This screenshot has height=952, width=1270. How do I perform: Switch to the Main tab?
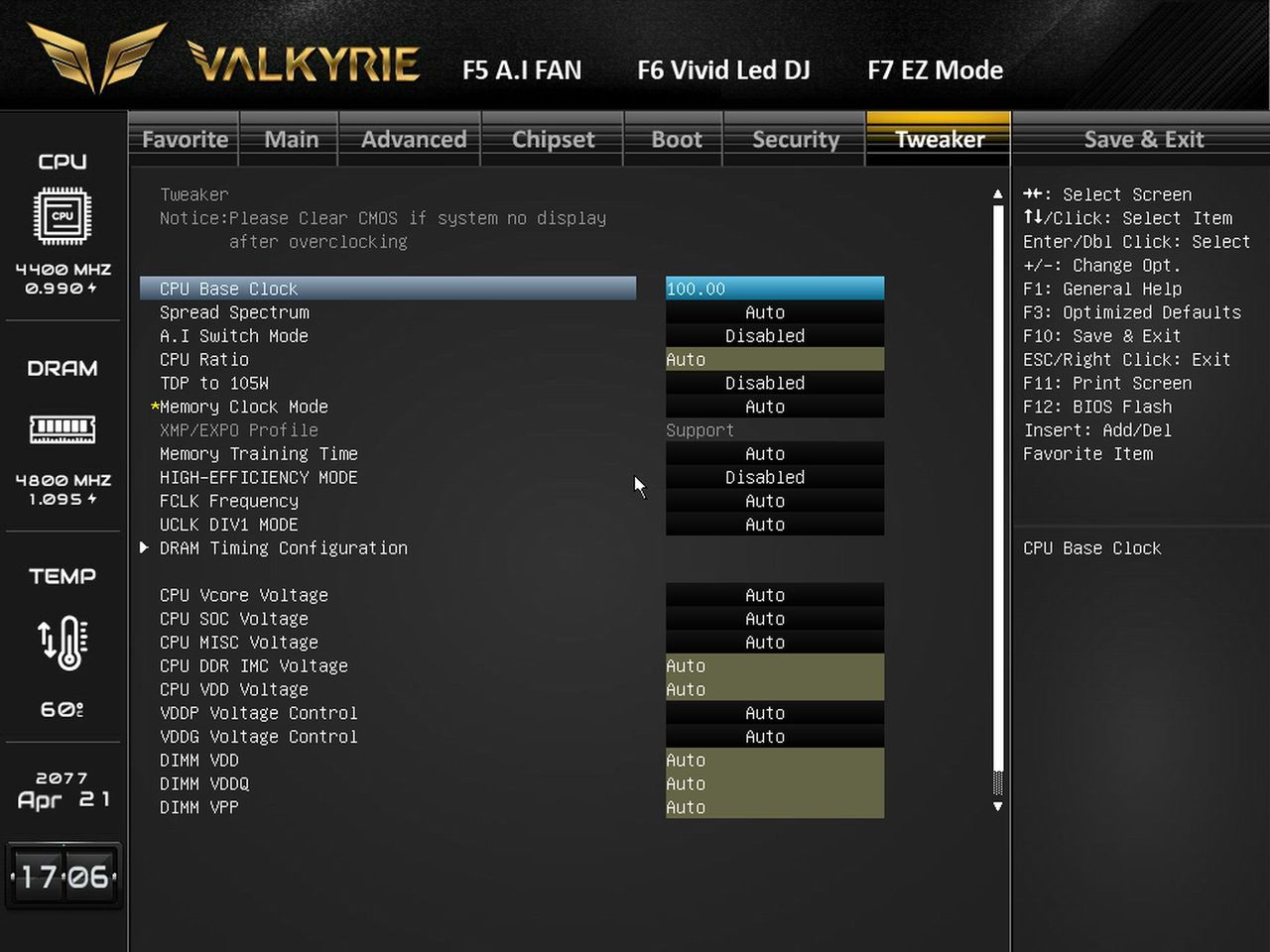[291, 140]
